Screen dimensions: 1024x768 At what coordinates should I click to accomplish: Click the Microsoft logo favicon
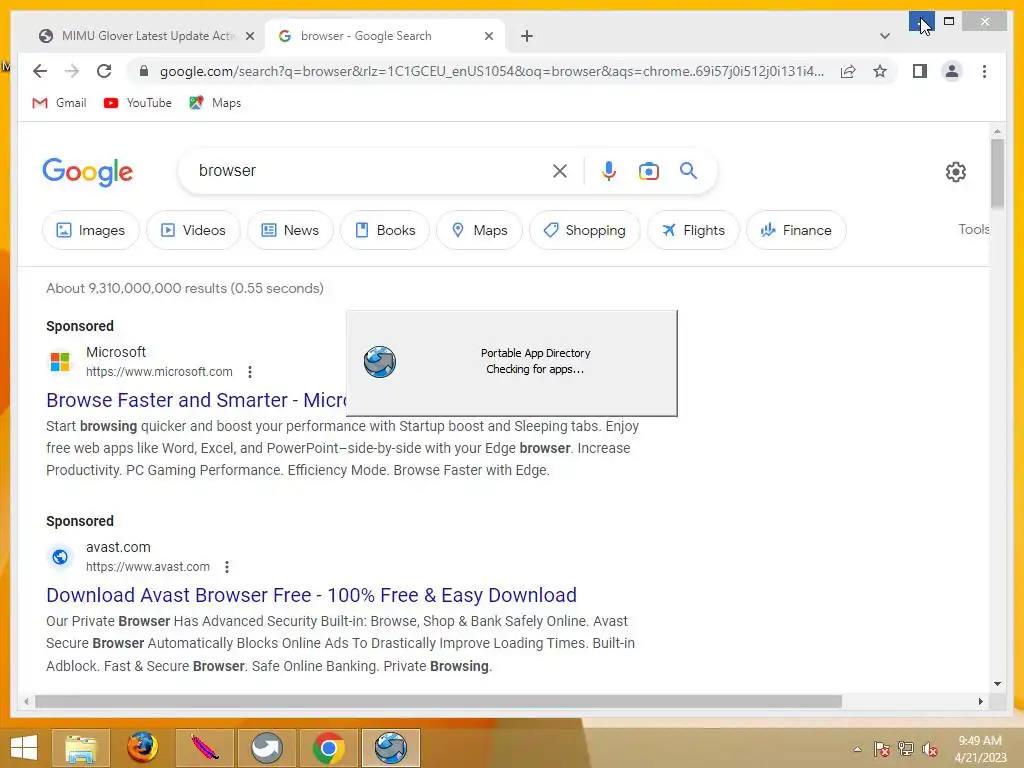click(x=60, y=361)
